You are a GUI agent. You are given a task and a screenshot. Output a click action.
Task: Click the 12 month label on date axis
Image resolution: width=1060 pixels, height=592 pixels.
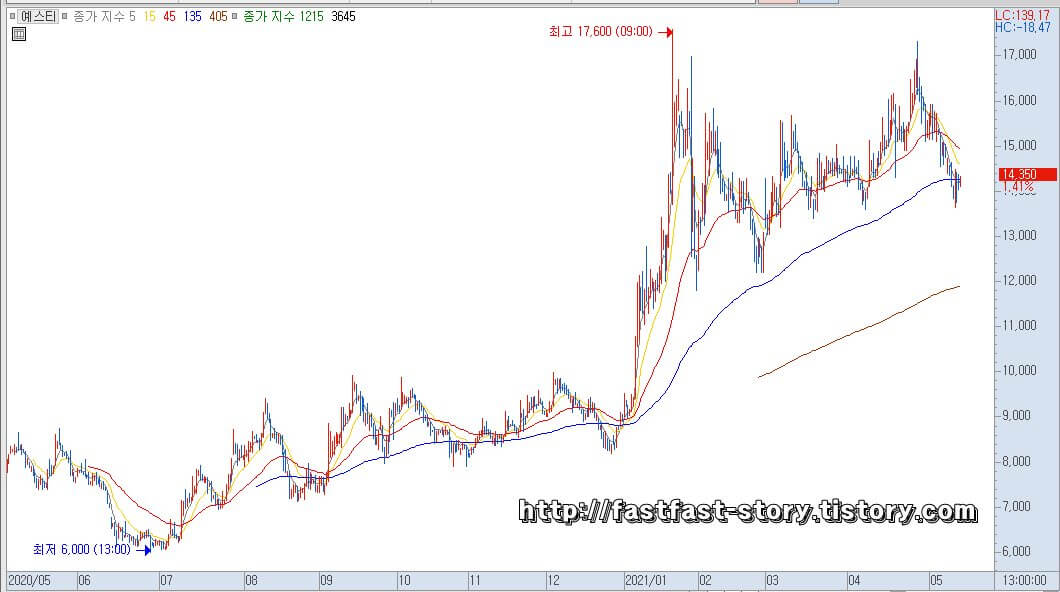554,581
